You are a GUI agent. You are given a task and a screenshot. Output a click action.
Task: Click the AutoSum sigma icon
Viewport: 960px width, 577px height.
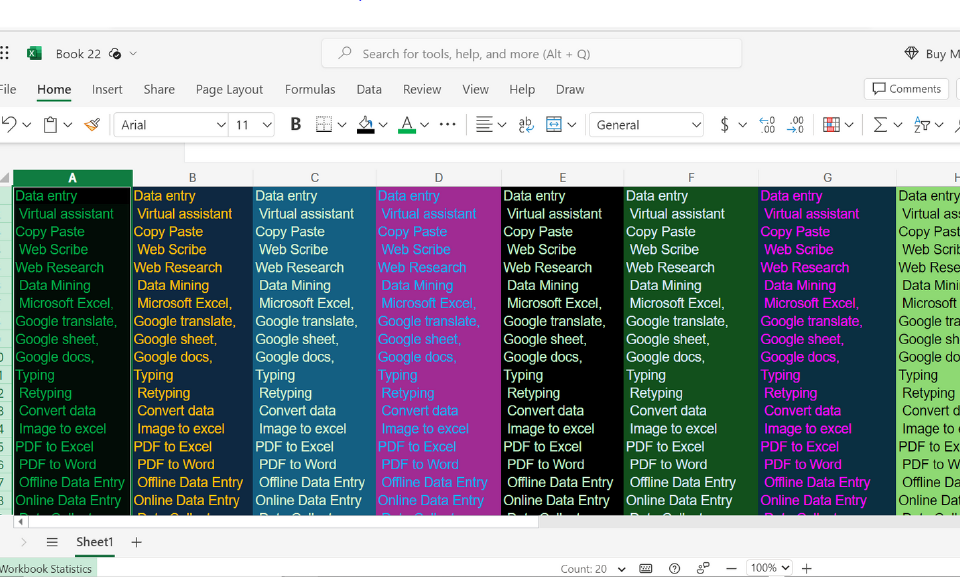coord(880,124)
